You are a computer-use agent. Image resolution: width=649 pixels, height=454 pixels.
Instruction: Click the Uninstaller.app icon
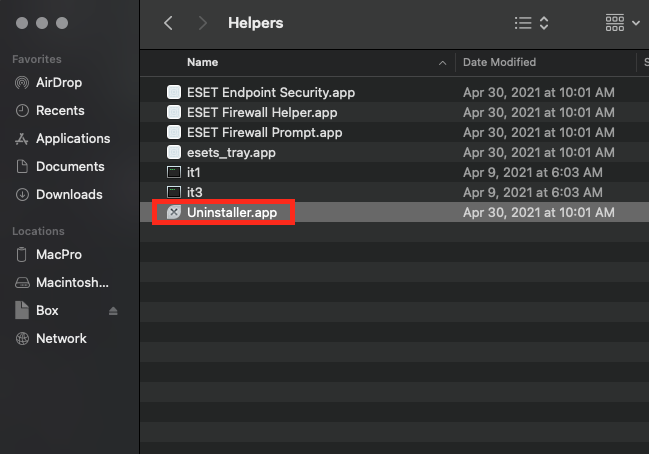pyautogui.click(x=174, y=212)
